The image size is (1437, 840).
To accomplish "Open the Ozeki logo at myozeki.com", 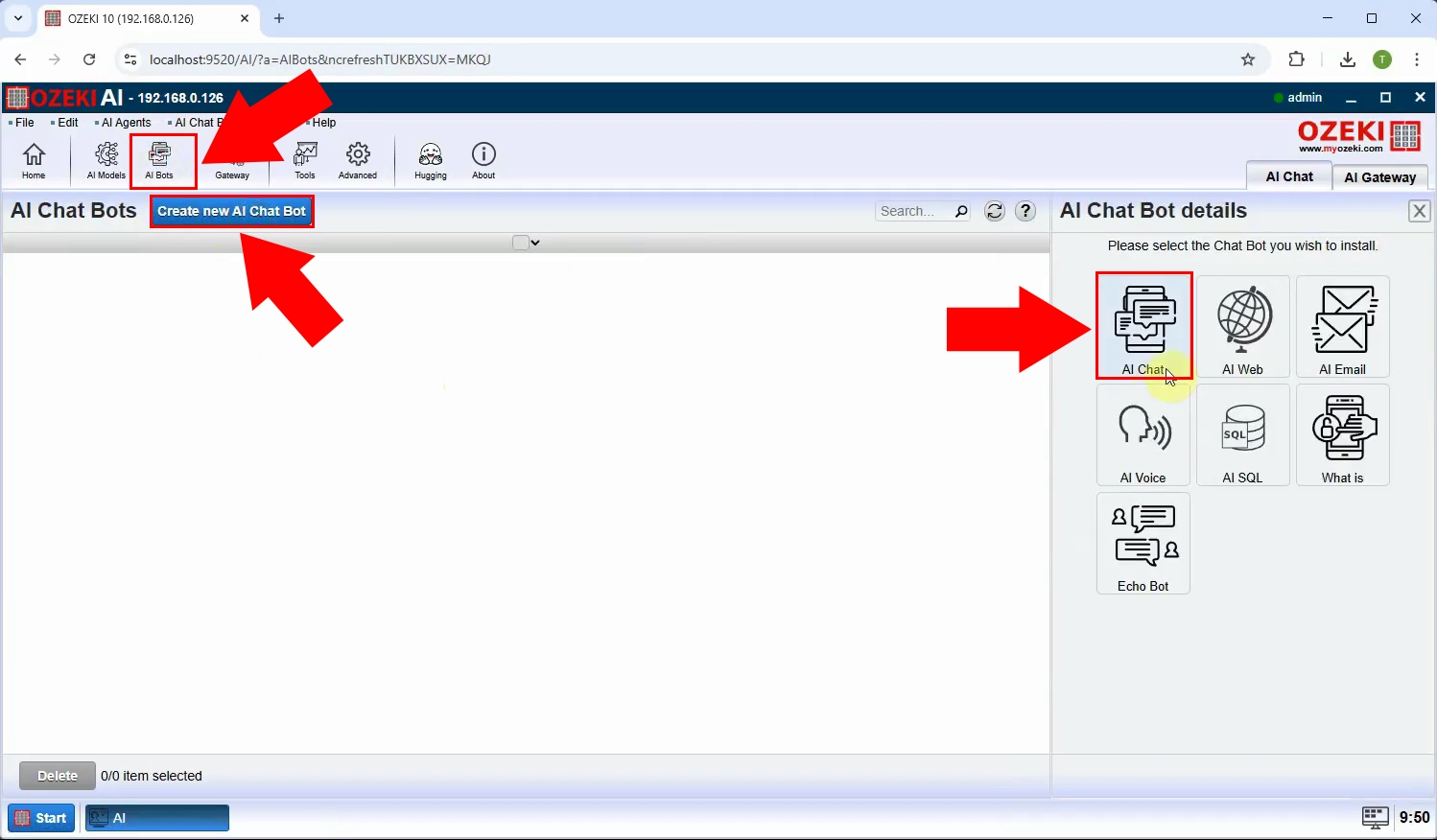I will pos(1358,136).
